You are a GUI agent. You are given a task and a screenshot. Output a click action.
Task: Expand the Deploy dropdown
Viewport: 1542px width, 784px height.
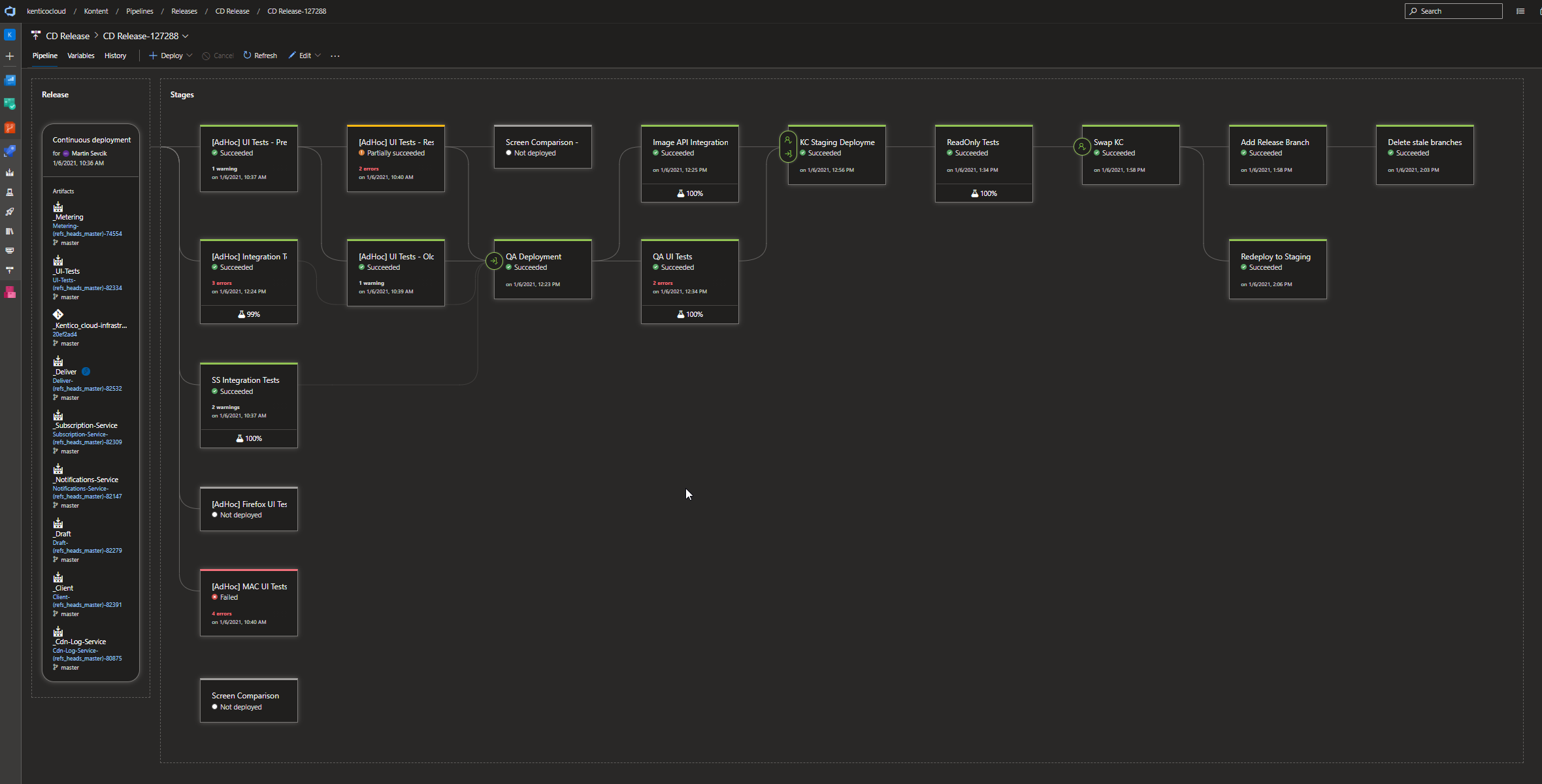[x=189, y=56]
